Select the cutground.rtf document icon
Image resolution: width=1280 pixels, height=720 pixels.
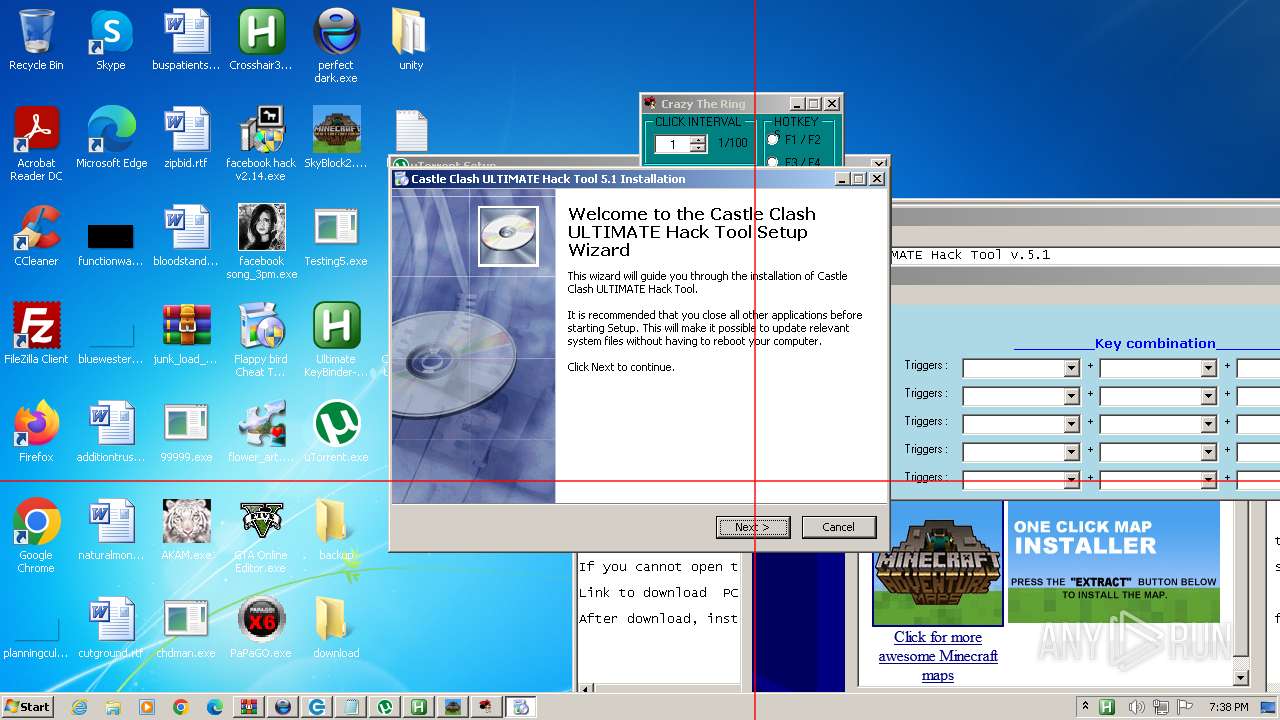111,628
